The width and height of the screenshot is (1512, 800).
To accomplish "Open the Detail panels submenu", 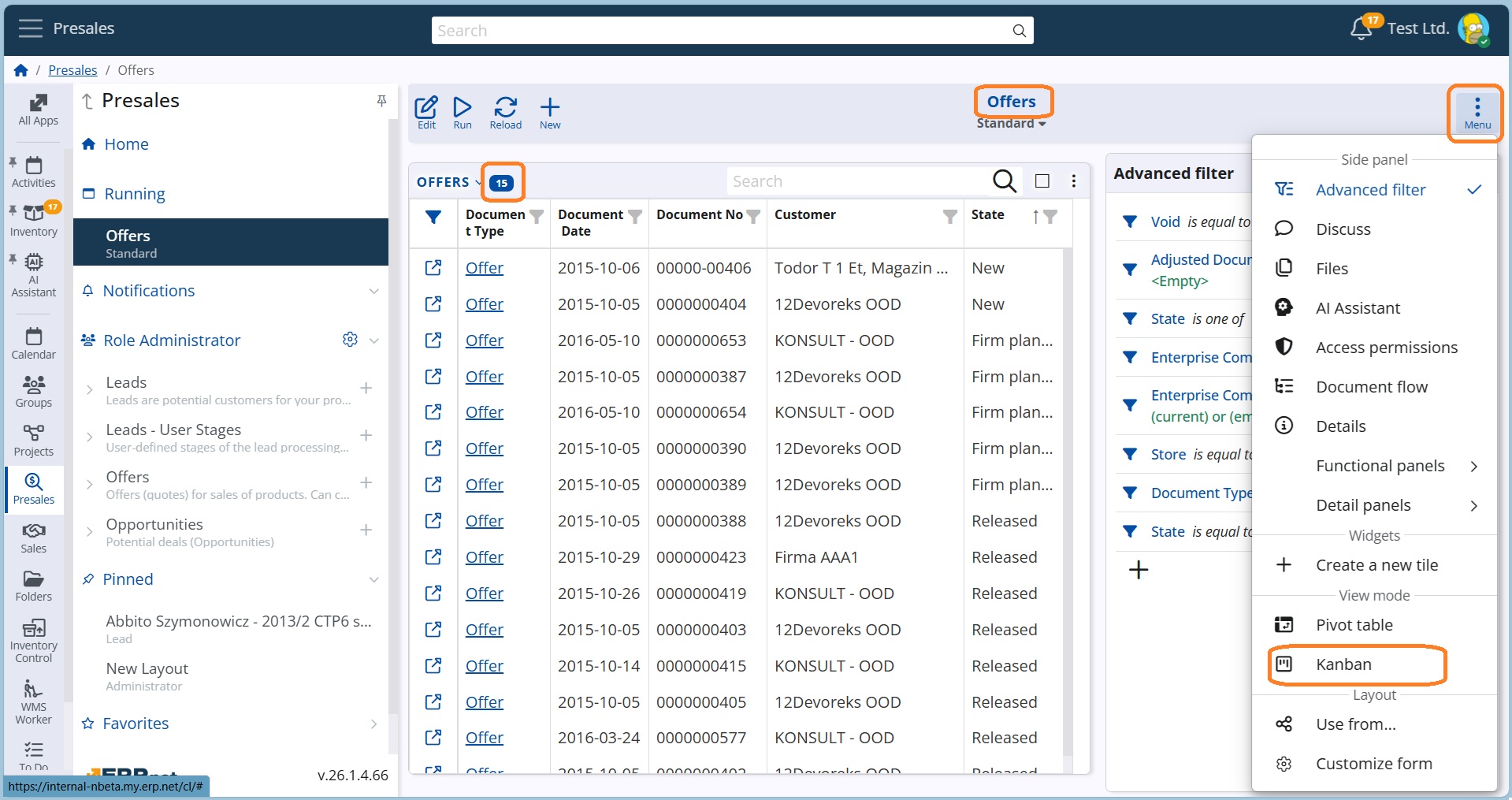I will [x=1375, y=505].
